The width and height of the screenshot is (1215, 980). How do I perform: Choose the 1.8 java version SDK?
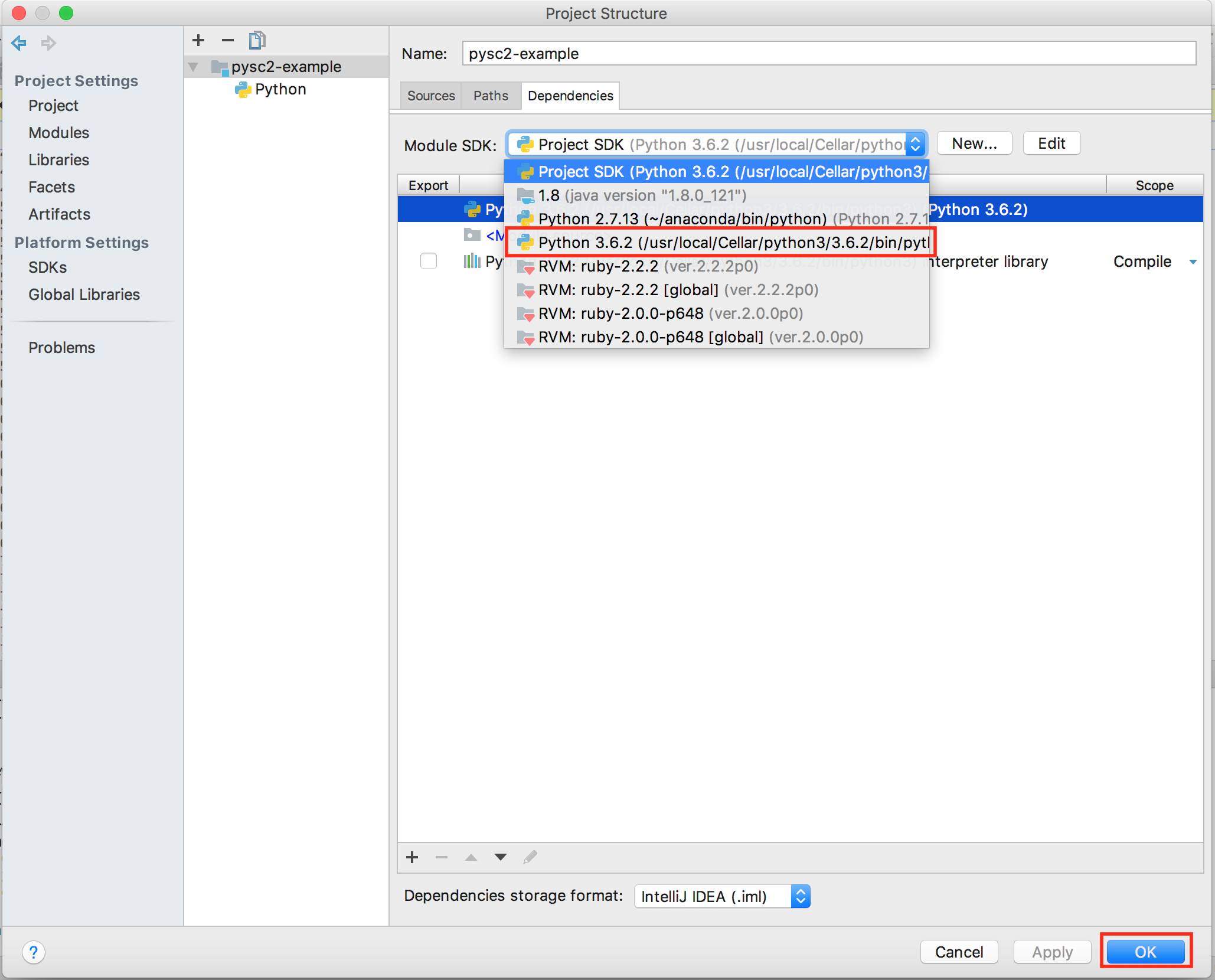642,195
